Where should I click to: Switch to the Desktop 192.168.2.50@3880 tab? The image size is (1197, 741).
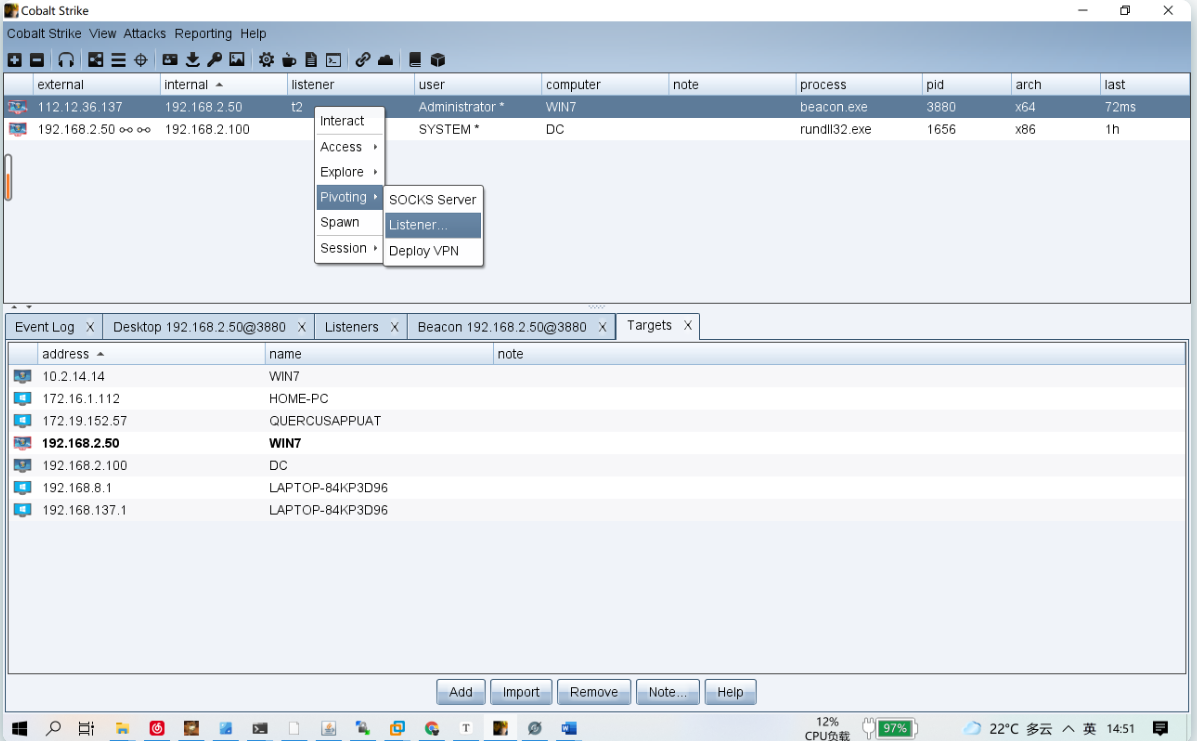point(199,327)
